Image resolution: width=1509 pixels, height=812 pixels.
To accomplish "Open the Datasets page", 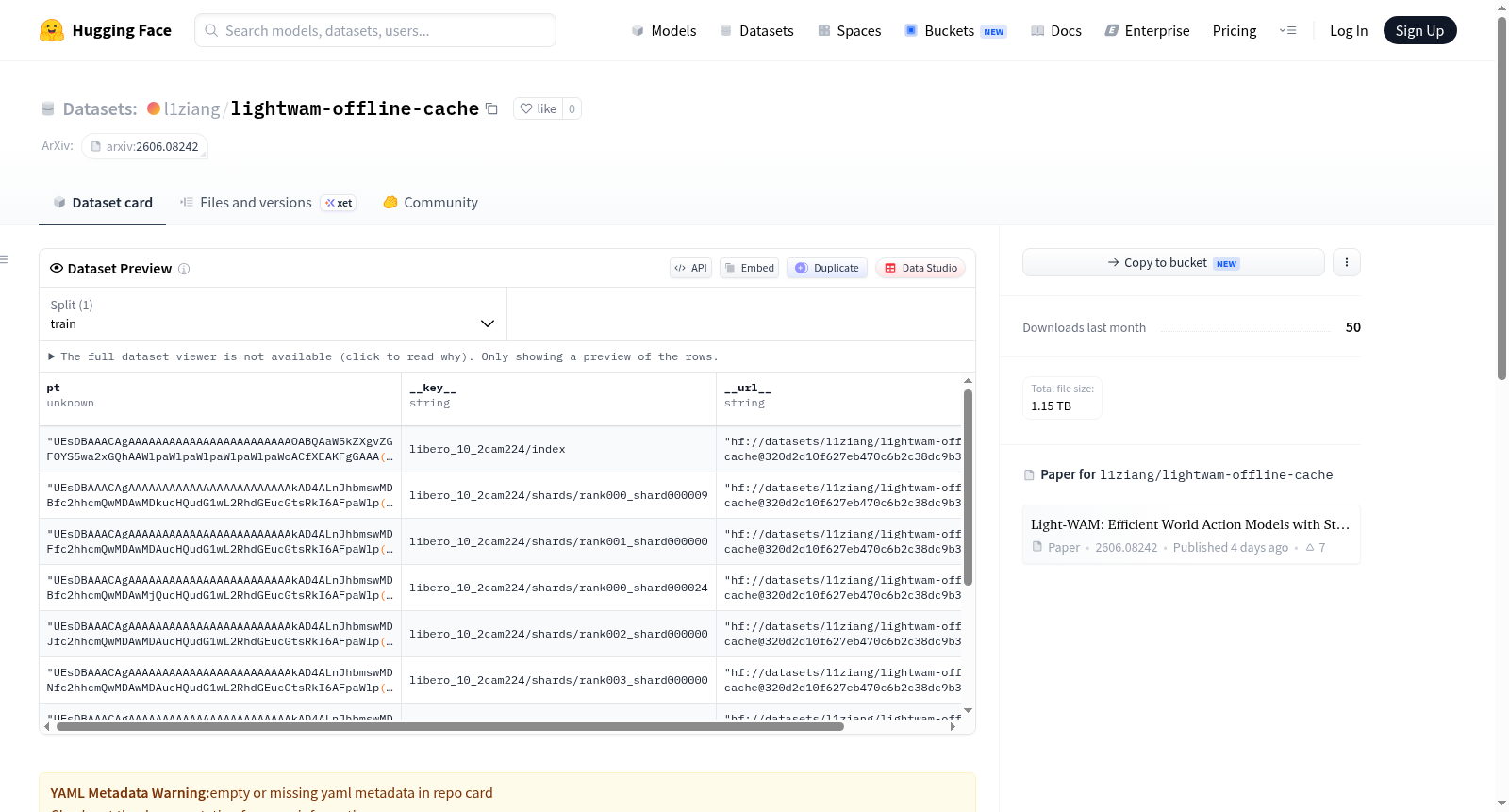I will point(757,31).
